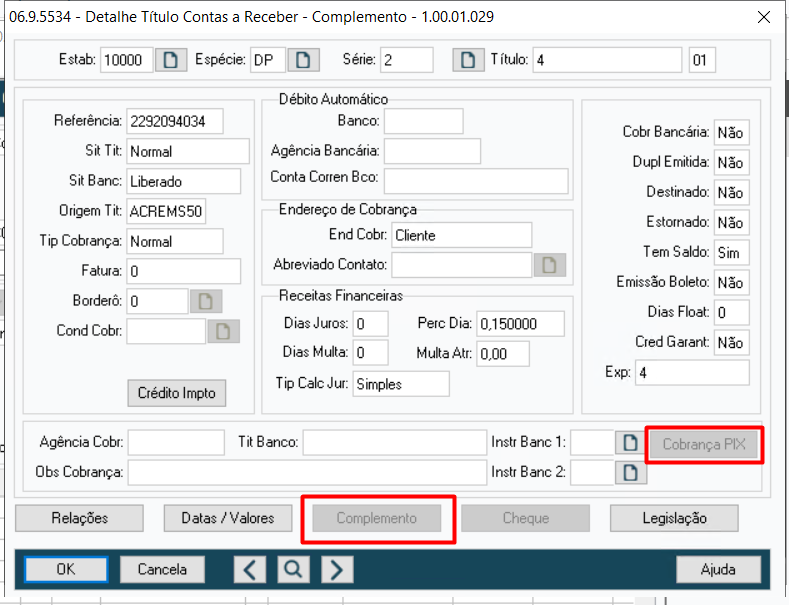Click the Multa Atr field

click(x=503, y=354)
